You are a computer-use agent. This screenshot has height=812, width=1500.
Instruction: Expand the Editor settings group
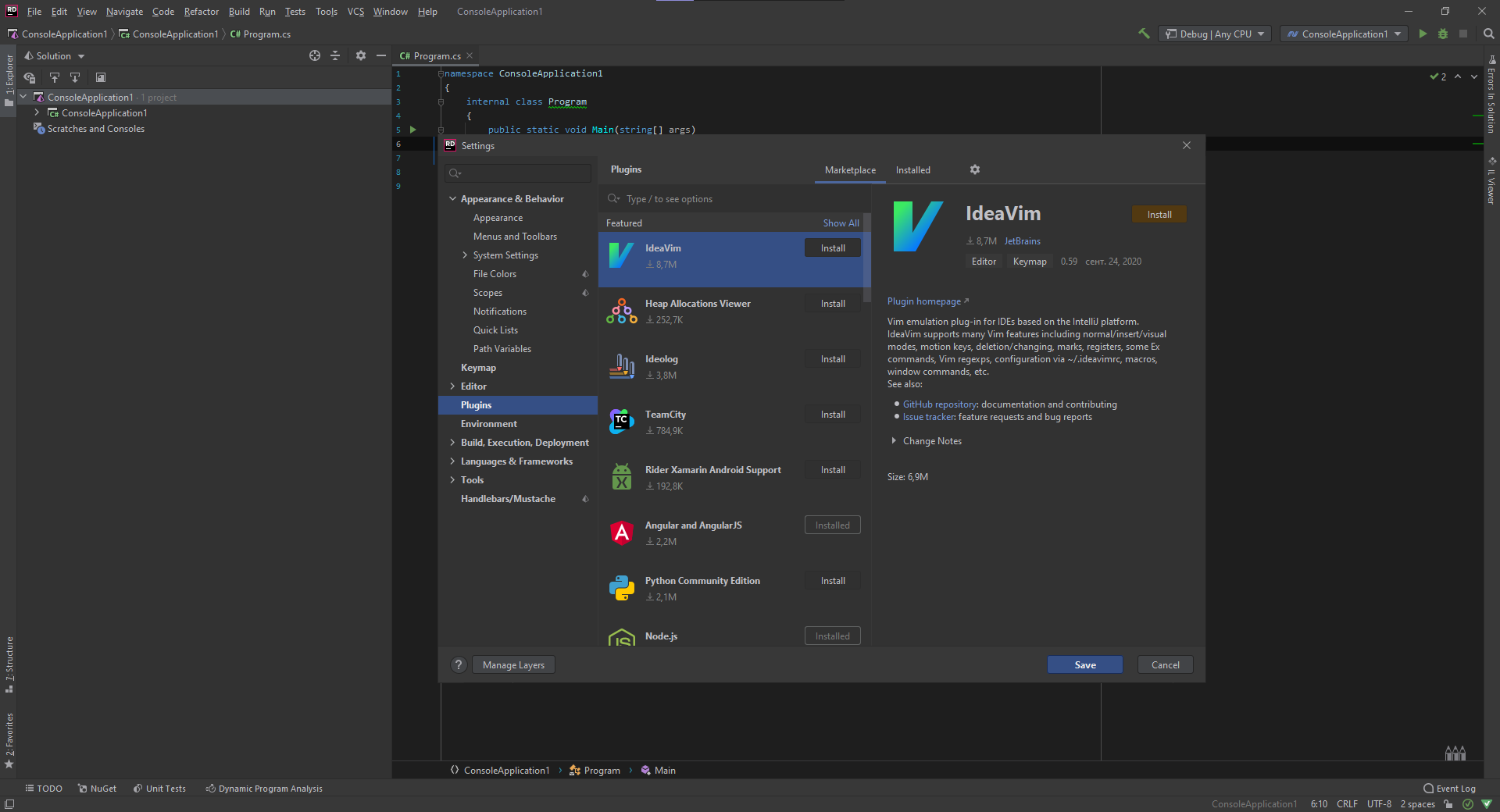click(452, 386)
